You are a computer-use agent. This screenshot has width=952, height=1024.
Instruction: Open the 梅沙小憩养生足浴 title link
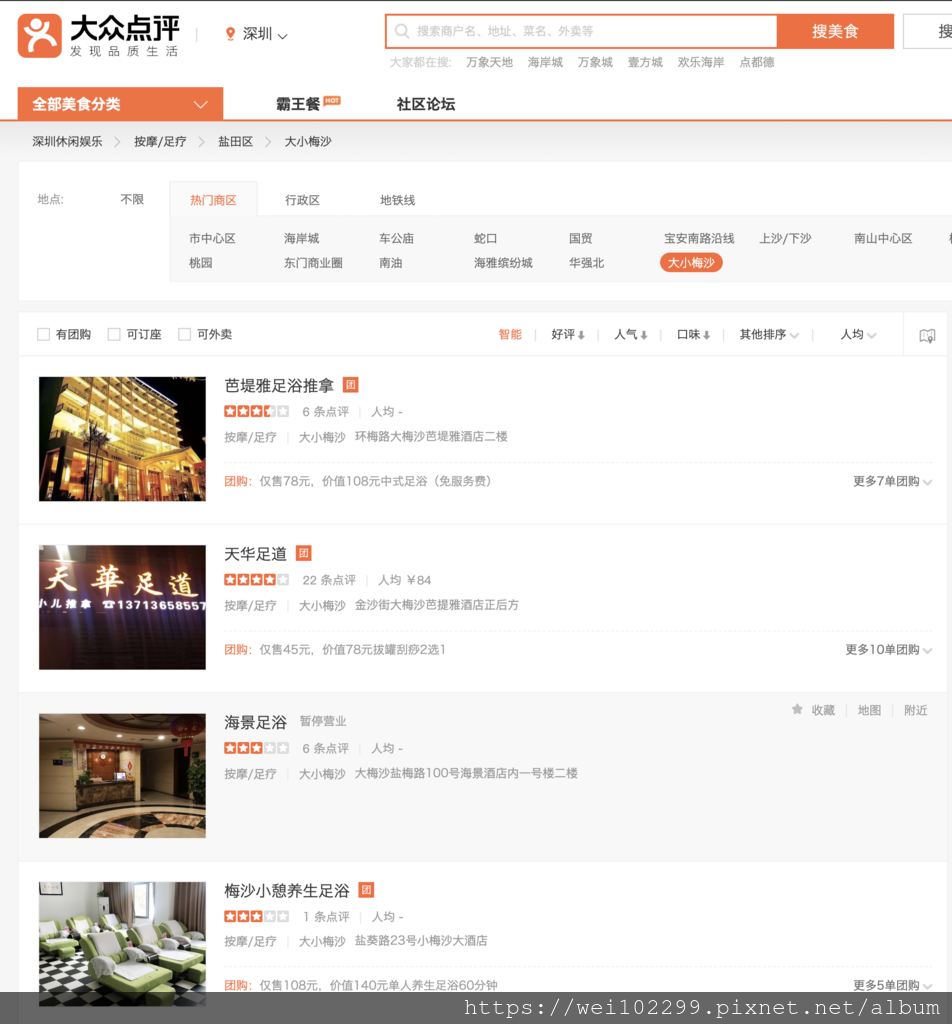(x=287, y=890)
